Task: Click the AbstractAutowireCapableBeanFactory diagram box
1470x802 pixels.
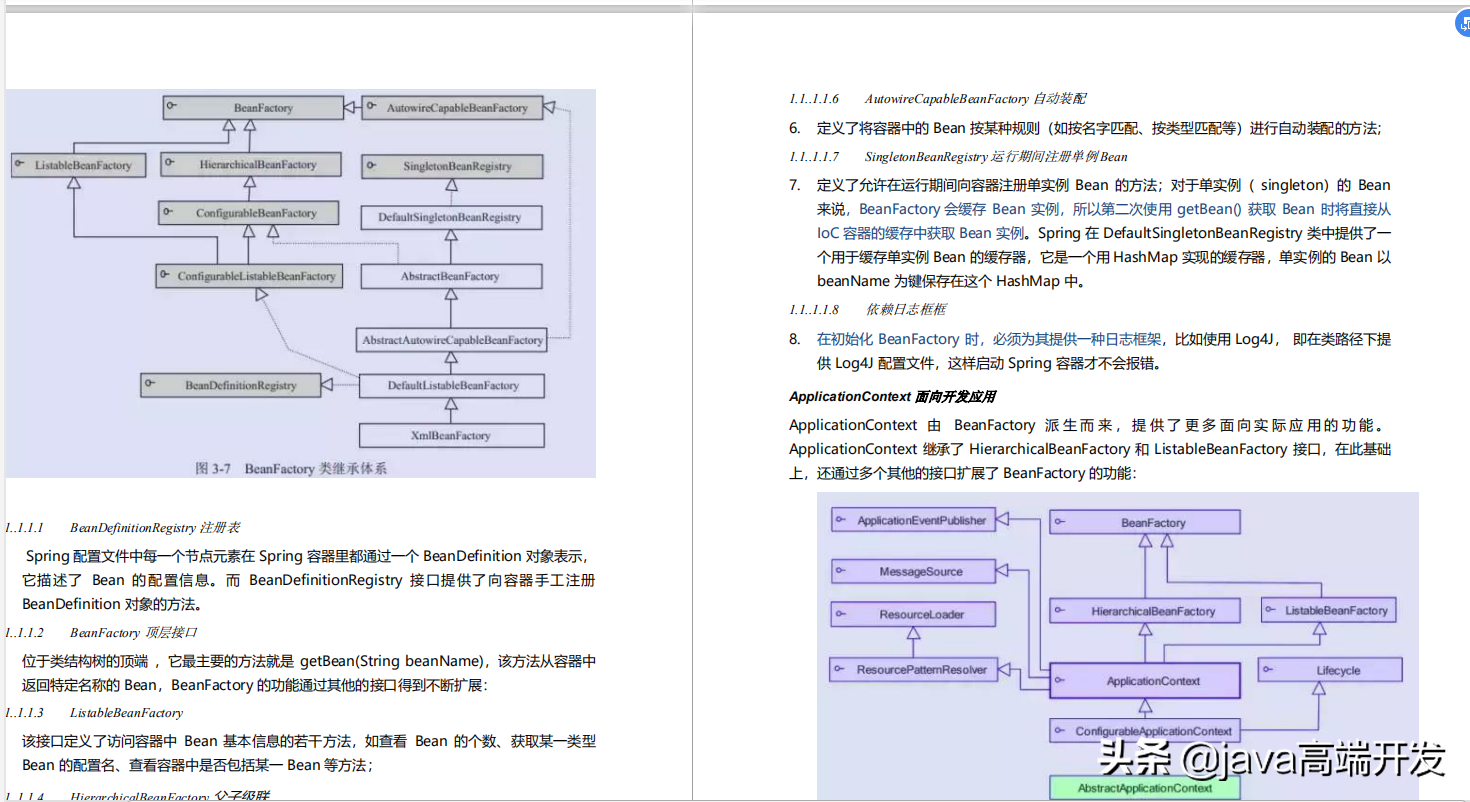Action: [451, 340]
